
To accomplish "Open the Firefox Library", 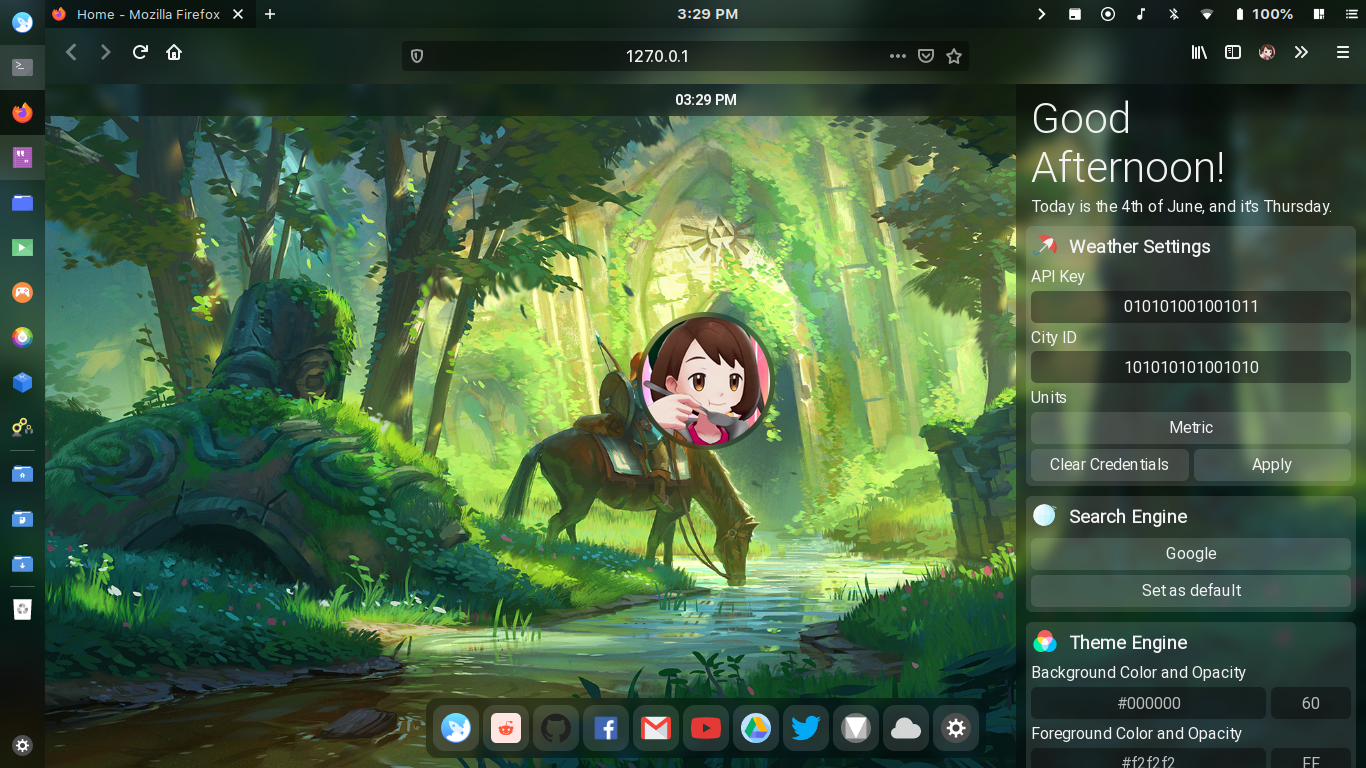I will tap(1199, 52).
